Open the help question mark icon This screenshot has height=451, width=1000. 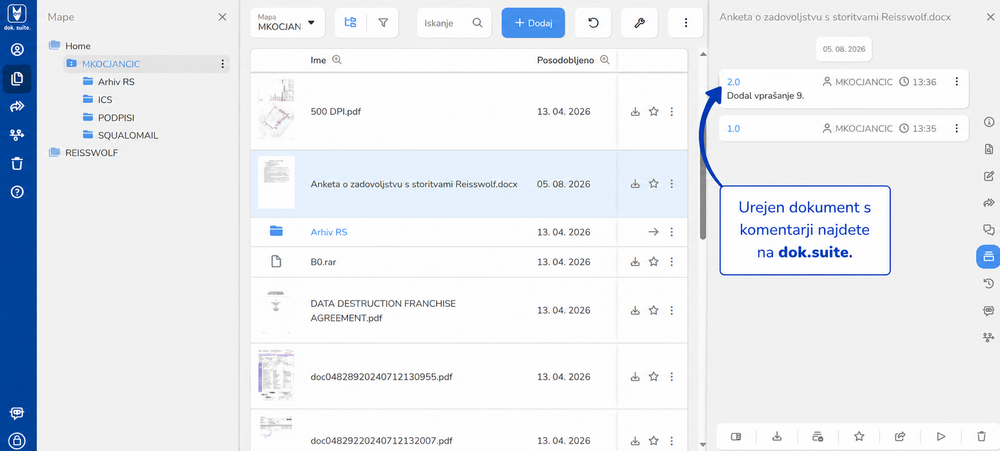17,192
